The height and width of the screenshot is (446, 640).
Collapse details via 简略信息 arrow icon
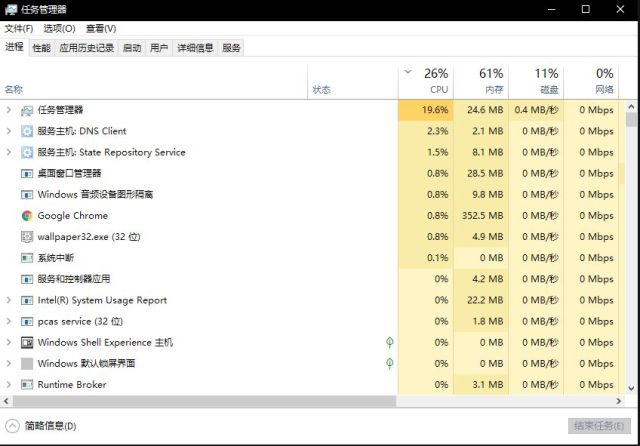[12, 426]
